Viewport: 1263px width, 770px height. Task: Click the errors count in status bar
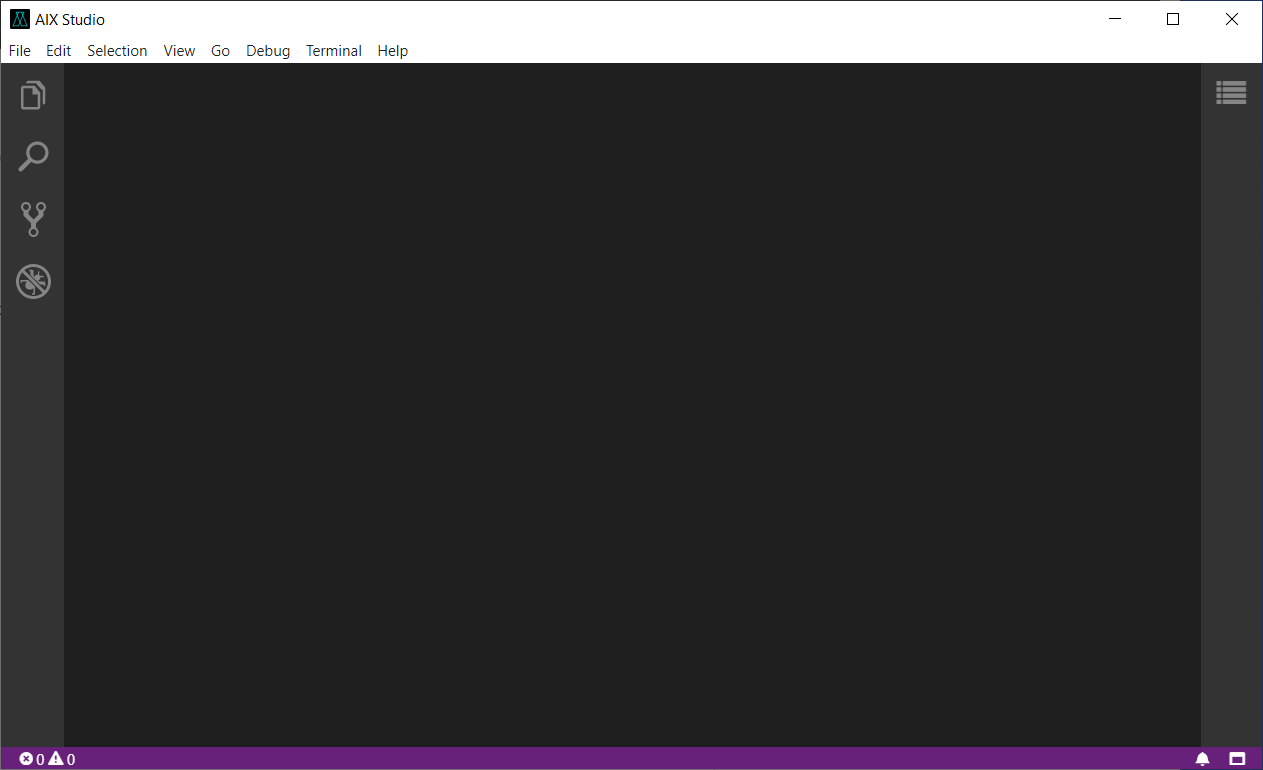coord(32,759)
